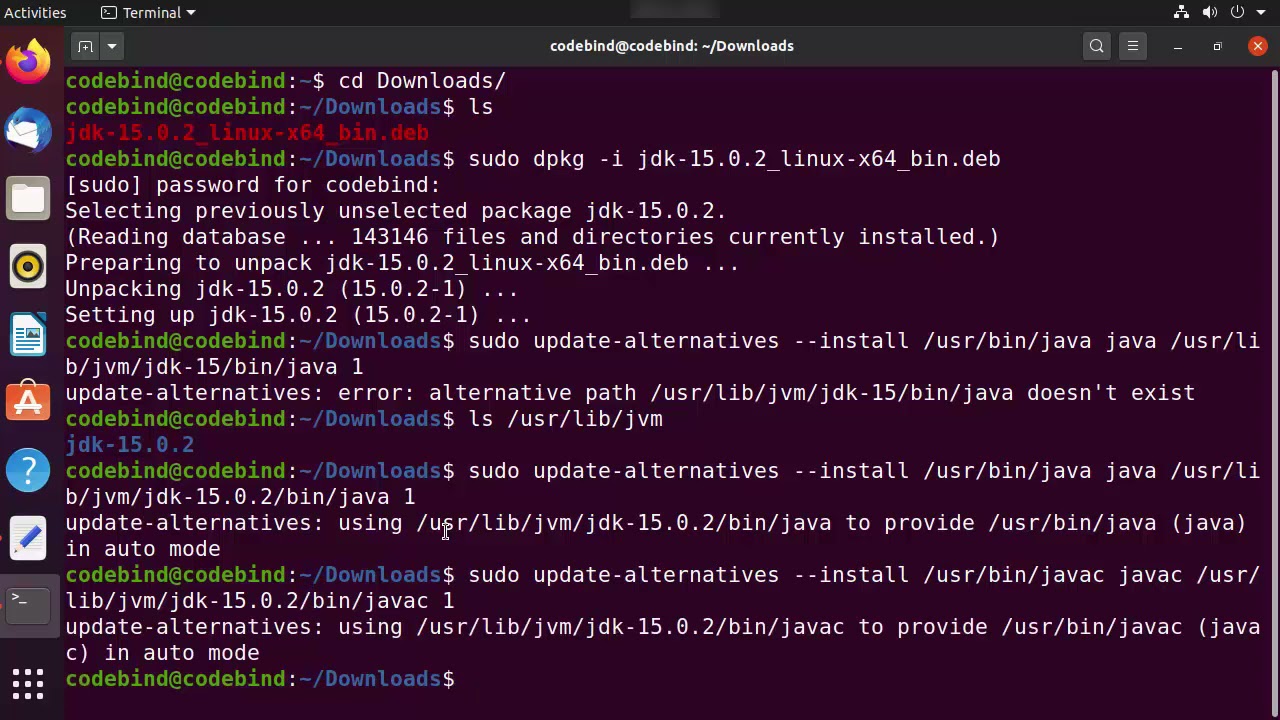
Task: Click Activities in the top bar
Action: (x=35, y=12)
